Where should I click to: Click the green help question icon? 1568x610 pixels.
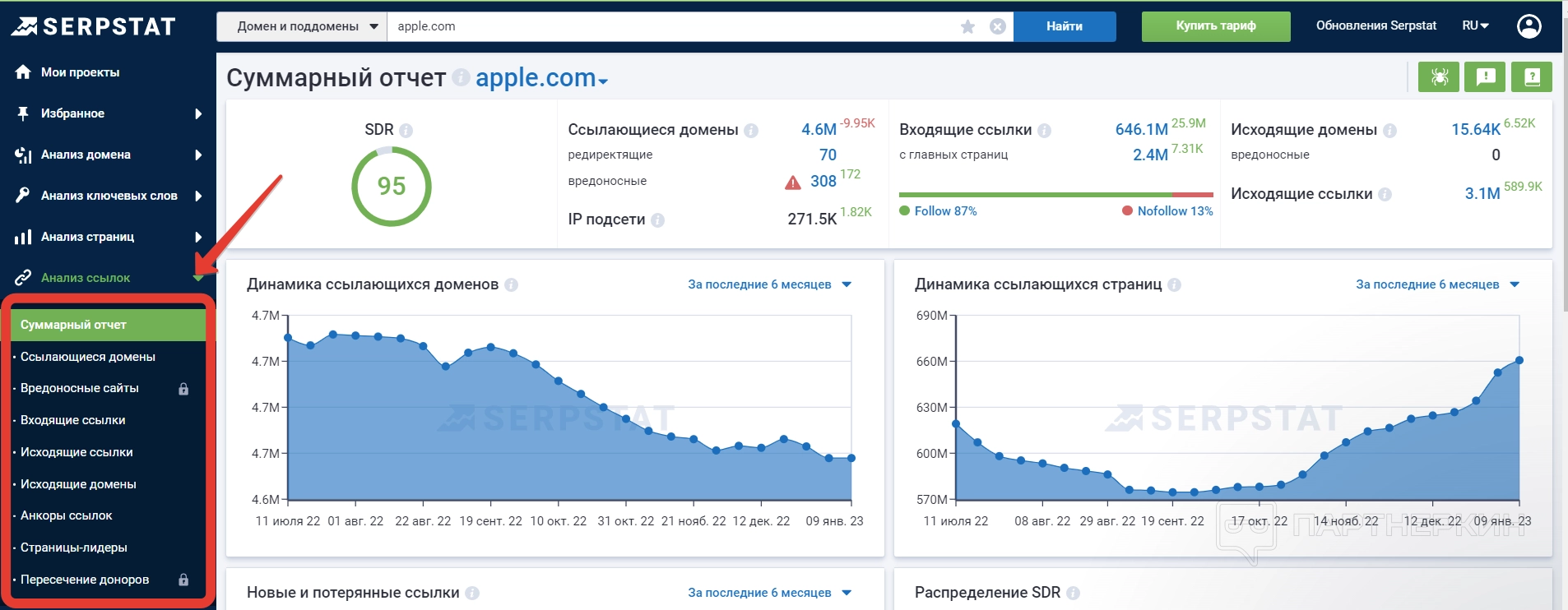[x=1531, y=77]
